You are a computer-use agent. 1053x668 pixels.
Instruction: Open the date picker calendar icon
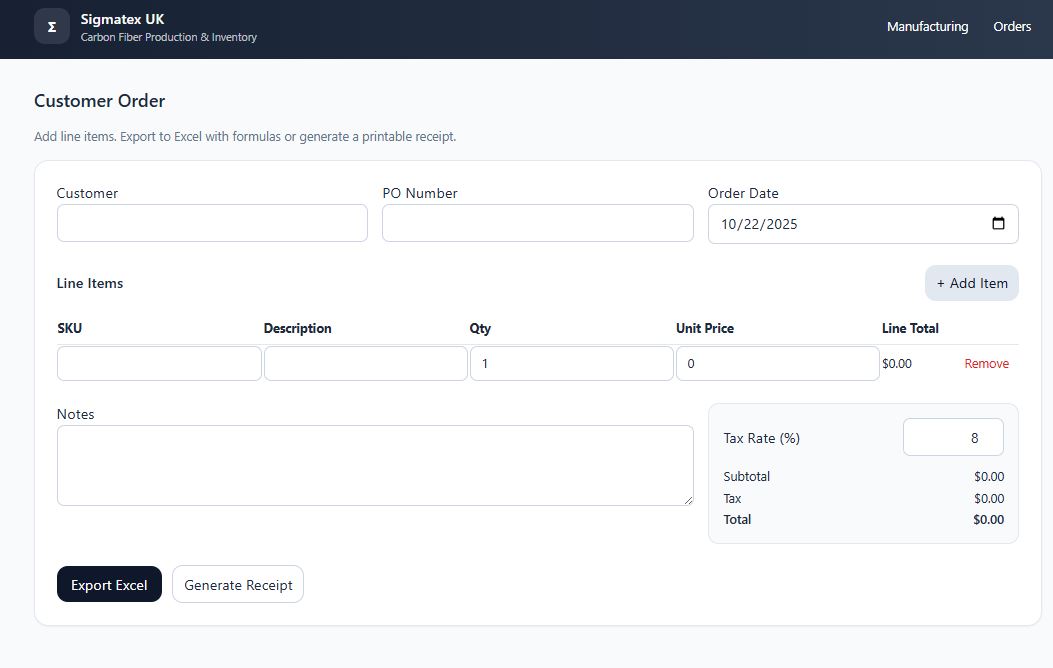coord(998,224)
